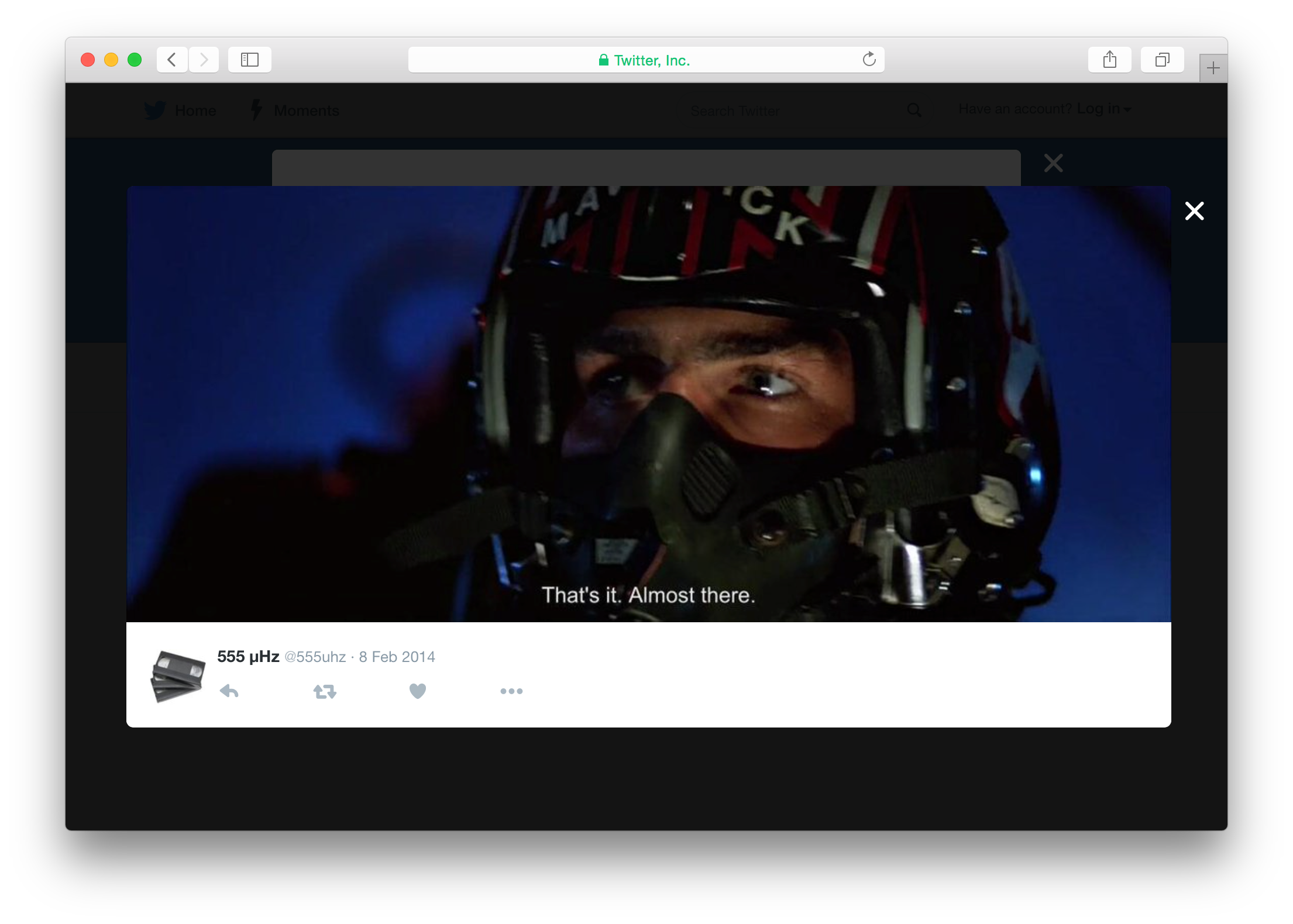Click the search magnifier icon
1293x924 pixels.
(x=914, y=110)
